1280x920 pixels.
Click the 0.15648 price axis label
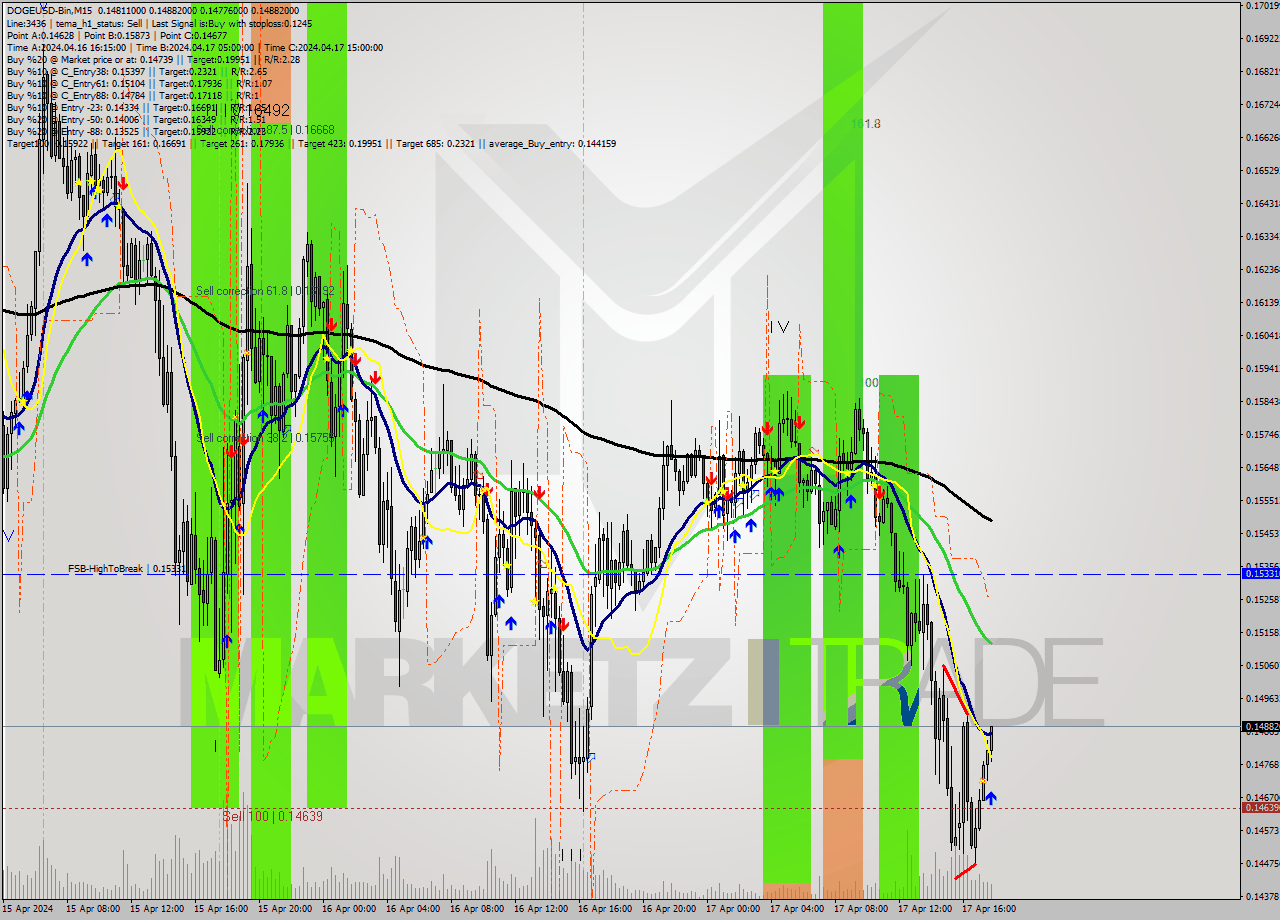click(x=1262, y=467)
